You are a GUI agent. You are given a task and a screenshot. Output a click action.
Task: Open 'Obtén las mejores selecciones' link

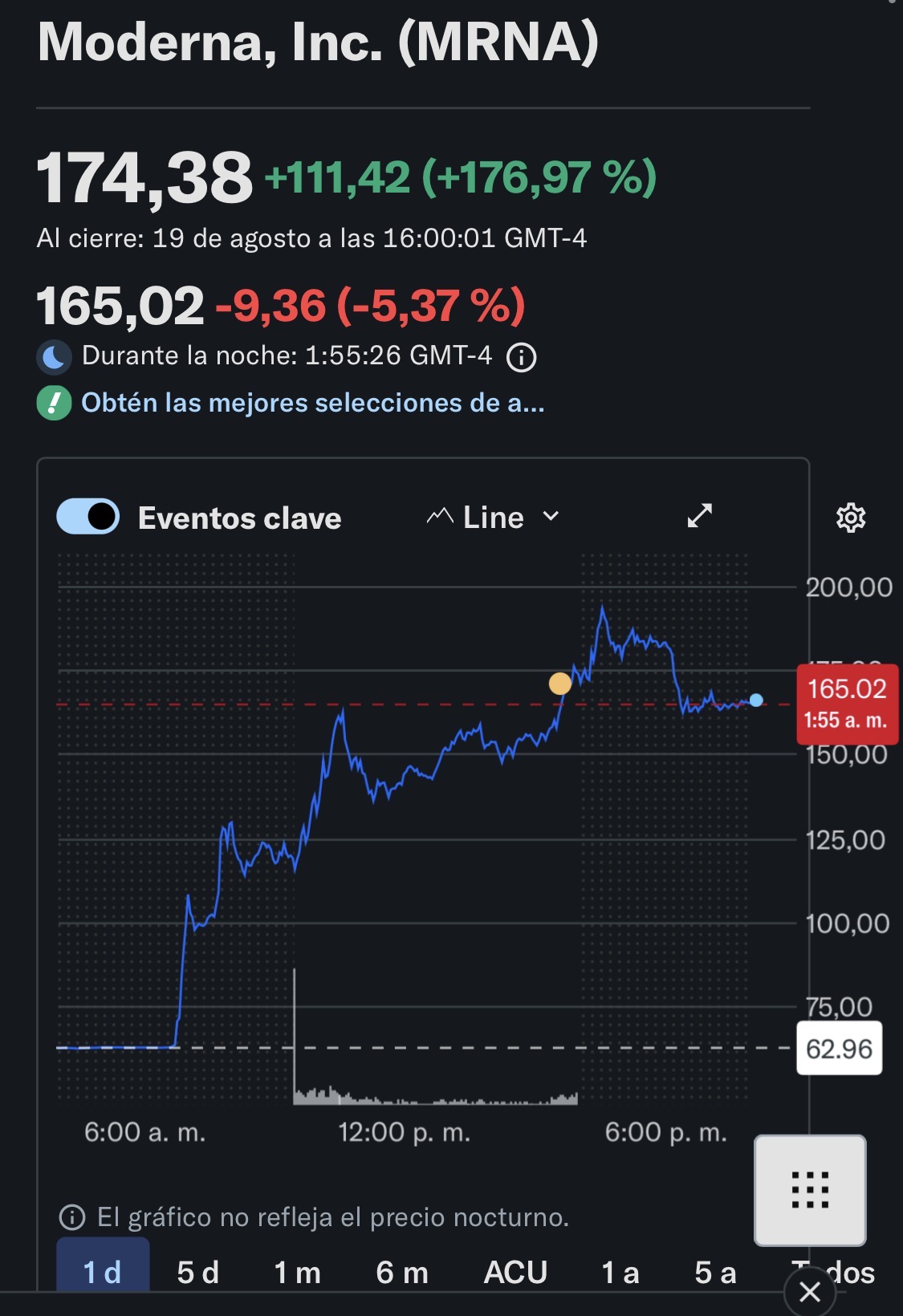313,403
